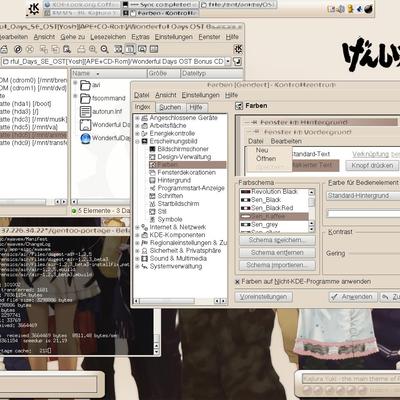
Task: Open the Standard-Hintergrund combo box
Action: click(x=363, y=196)
